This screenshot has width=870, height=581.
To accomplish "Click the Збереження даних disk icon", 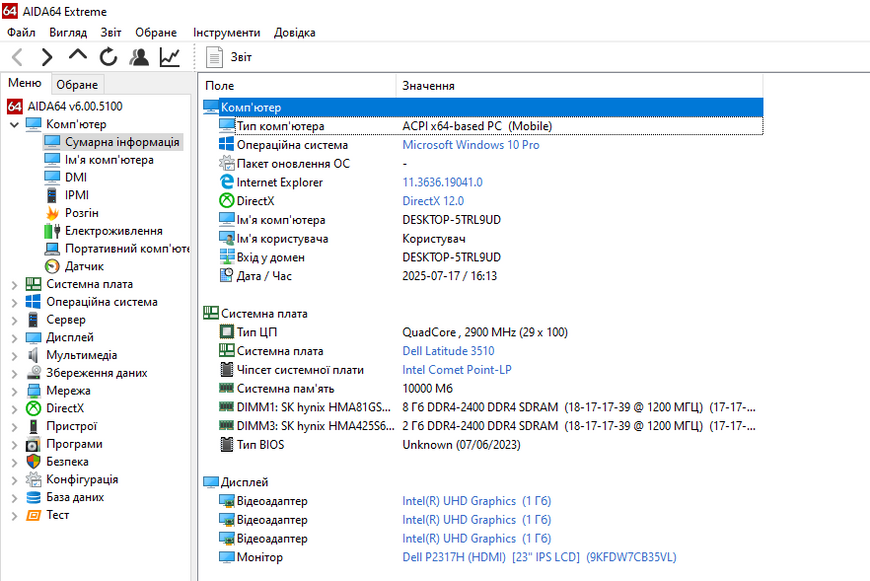I will click(x=33, y=373).
